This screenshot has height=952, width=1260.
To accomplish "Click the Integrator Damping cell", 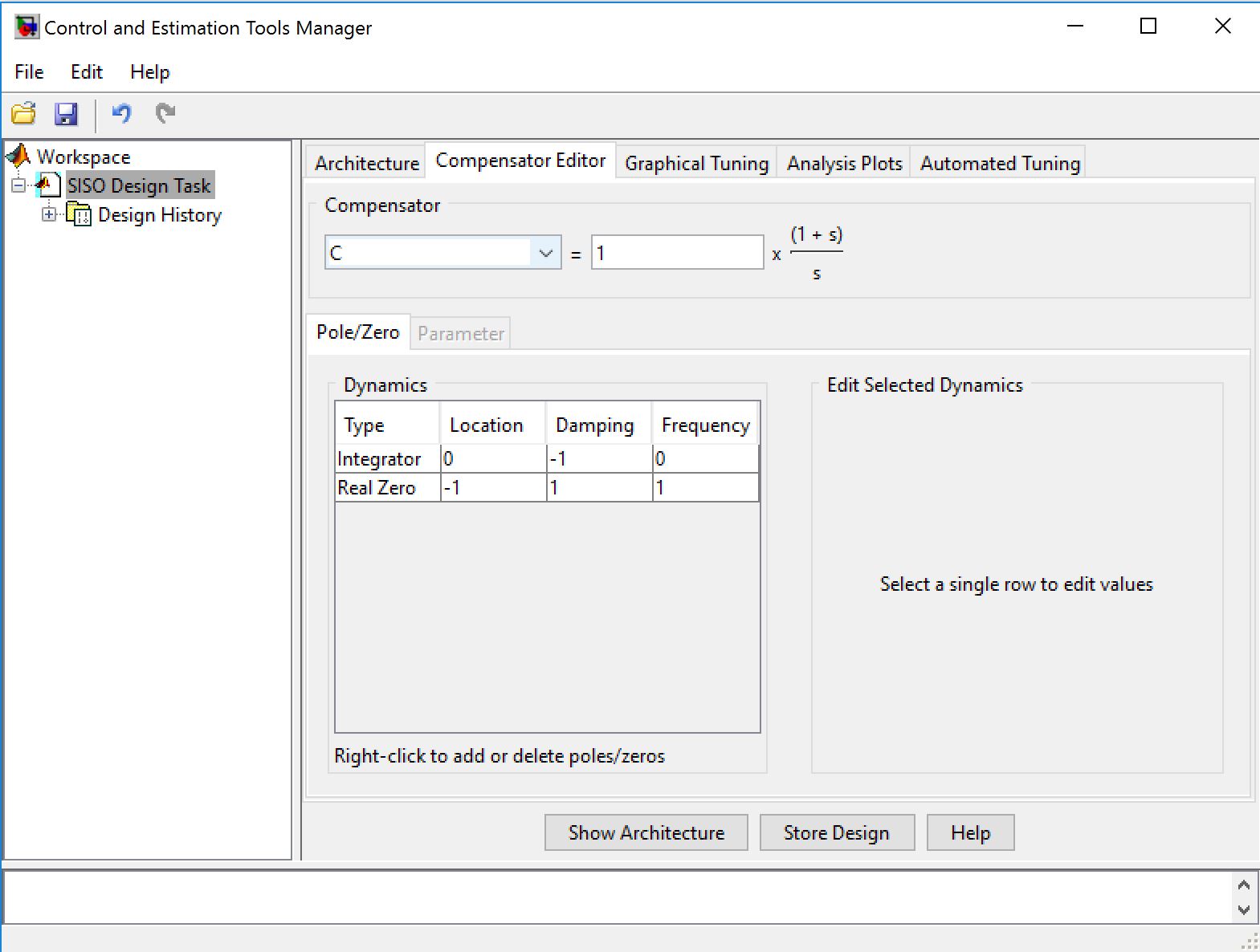I will click(x=600, y=458).
